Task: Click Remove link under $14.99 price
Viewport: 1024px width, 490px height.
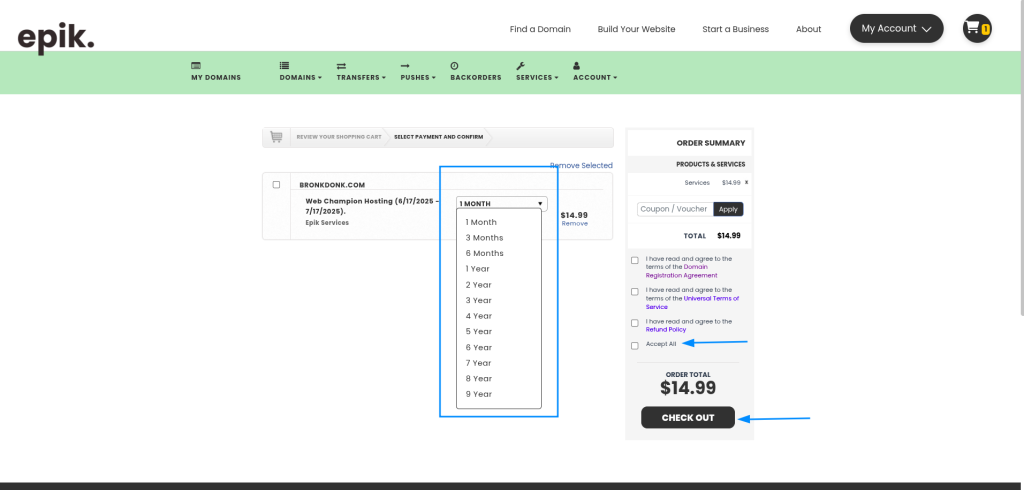Action: tap(575, 223)
